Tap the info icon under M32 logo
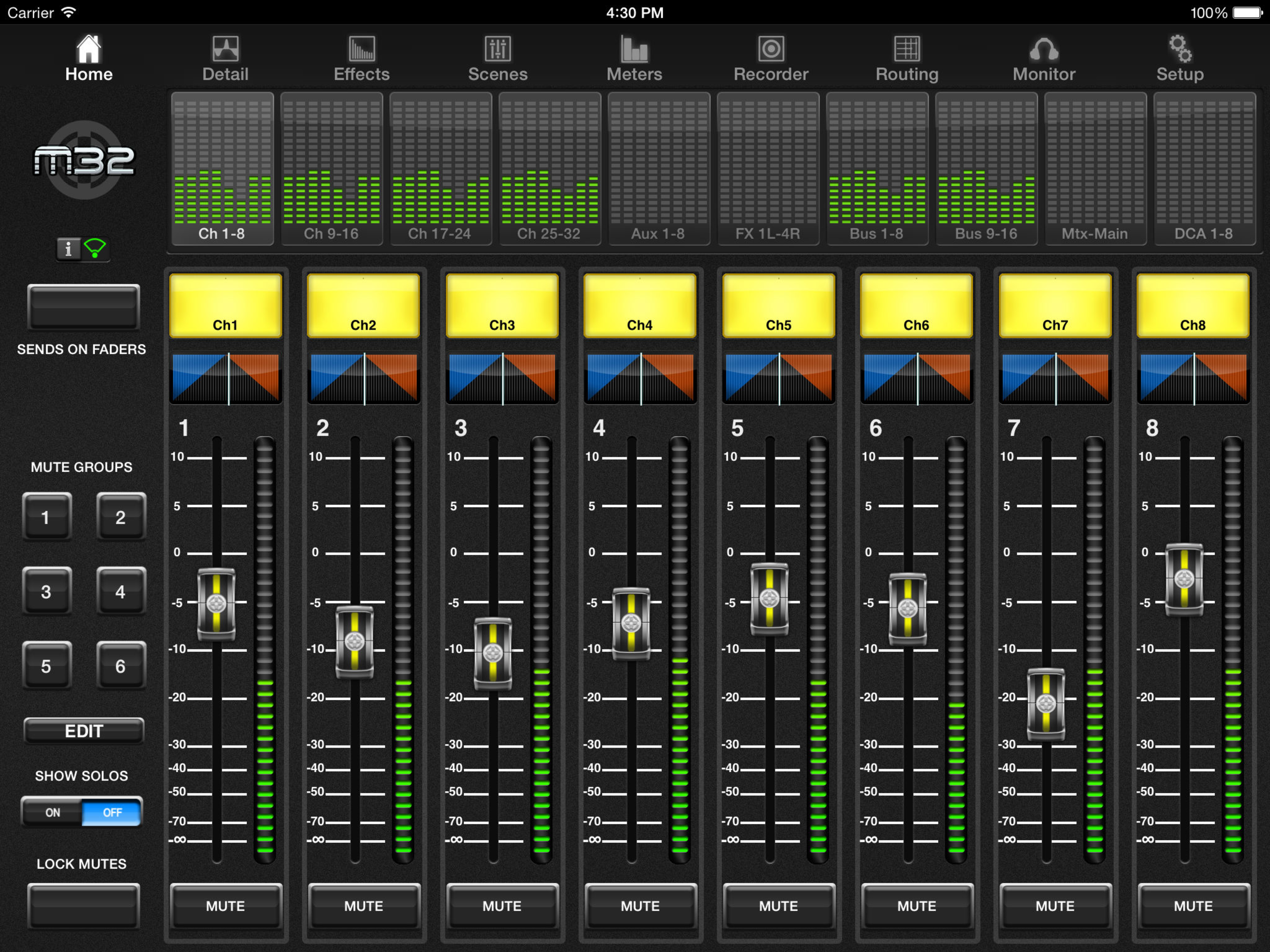 coord(68,249)
